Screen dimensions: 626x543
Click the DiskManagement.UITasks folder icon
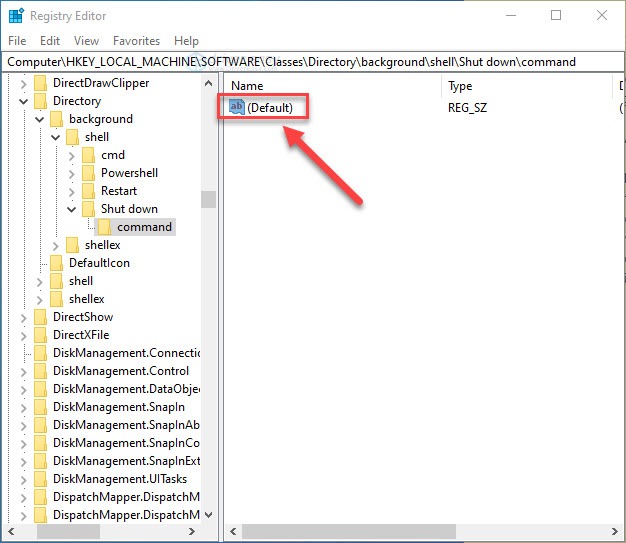click(41, 479)
